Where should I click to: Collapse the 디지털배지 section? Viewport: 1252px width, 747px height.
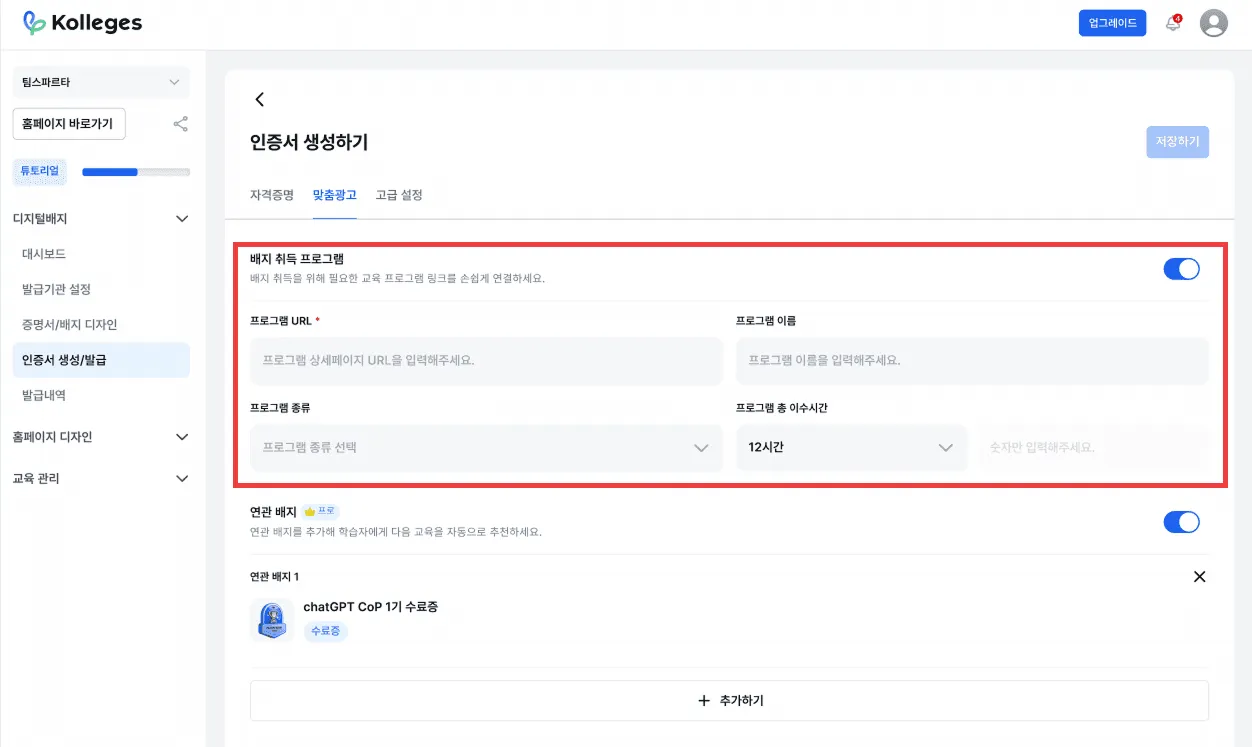pyautogui.click(x=182, y=218)
